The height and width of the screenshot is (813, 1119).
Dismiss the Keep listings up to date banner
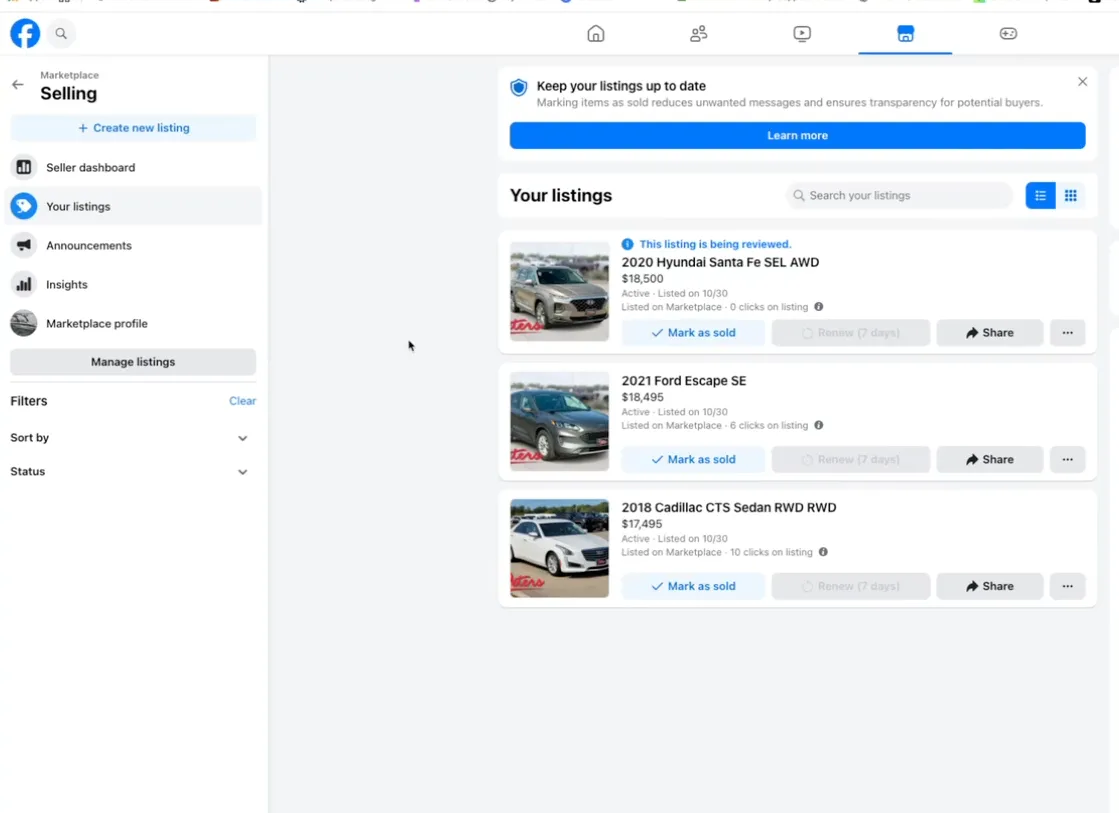(1082, 82)
